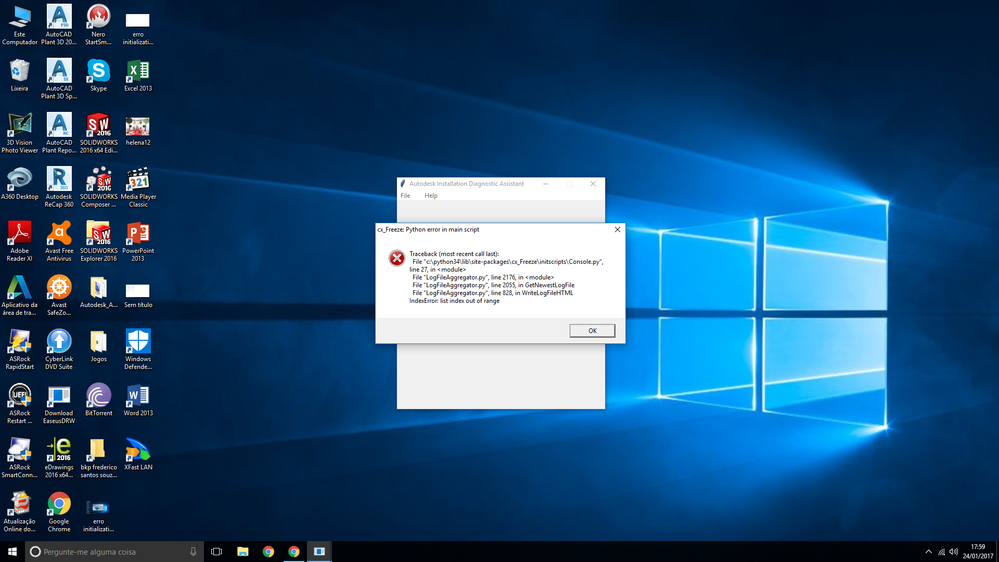Select AutoCAD Plant 3D Sp... desktop icon
Viewport: 999px width, 562px height.
[59, 79]
